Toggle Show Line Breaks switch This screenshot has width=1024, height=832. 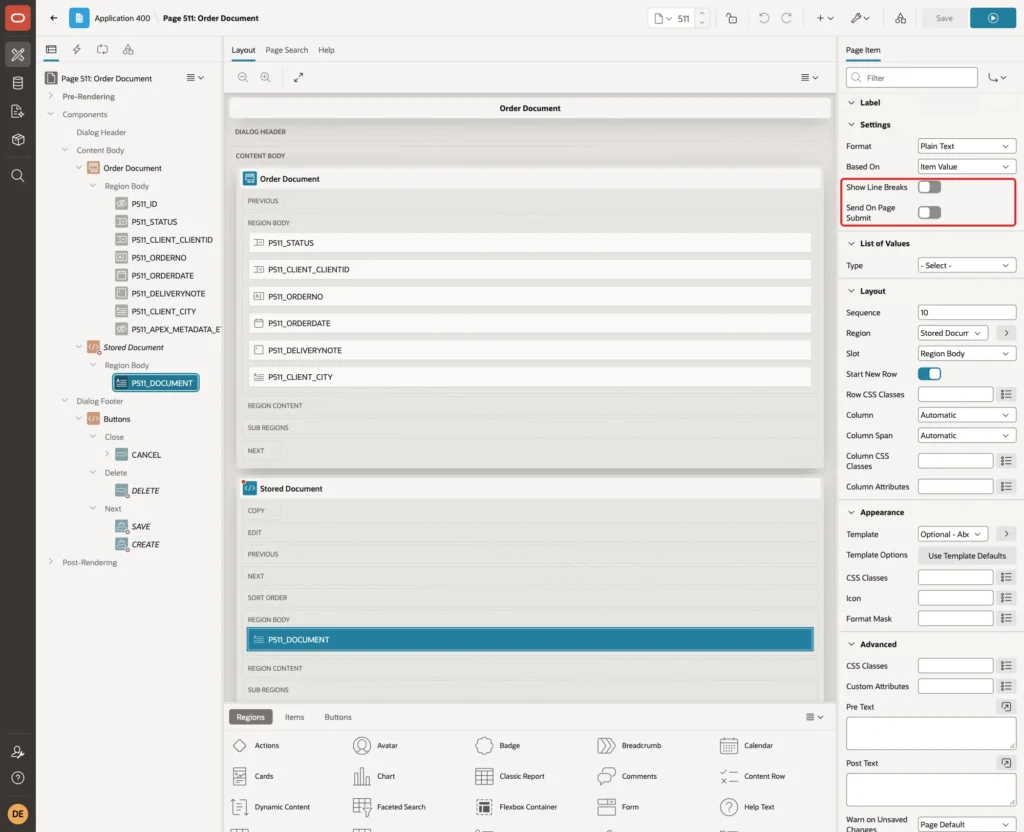pyautogui.click(x=929, y=187)
